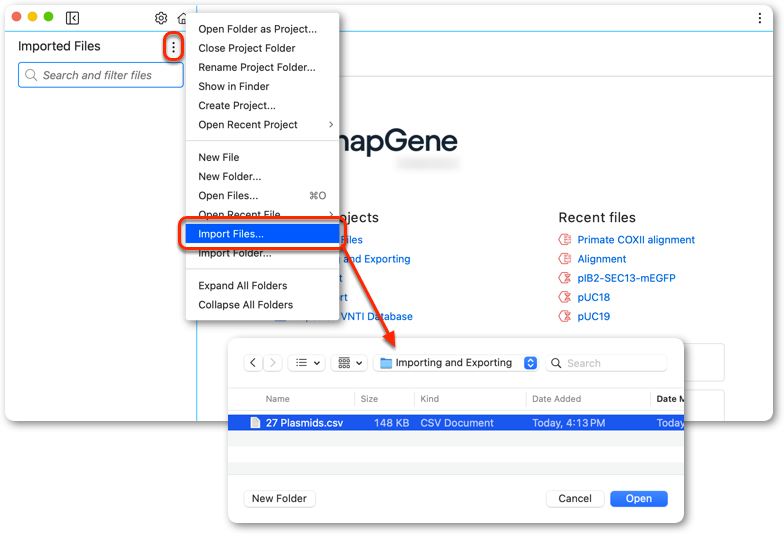Open Primate COXII alignment recent file
784x537 pixels.
tap(636, 240)
